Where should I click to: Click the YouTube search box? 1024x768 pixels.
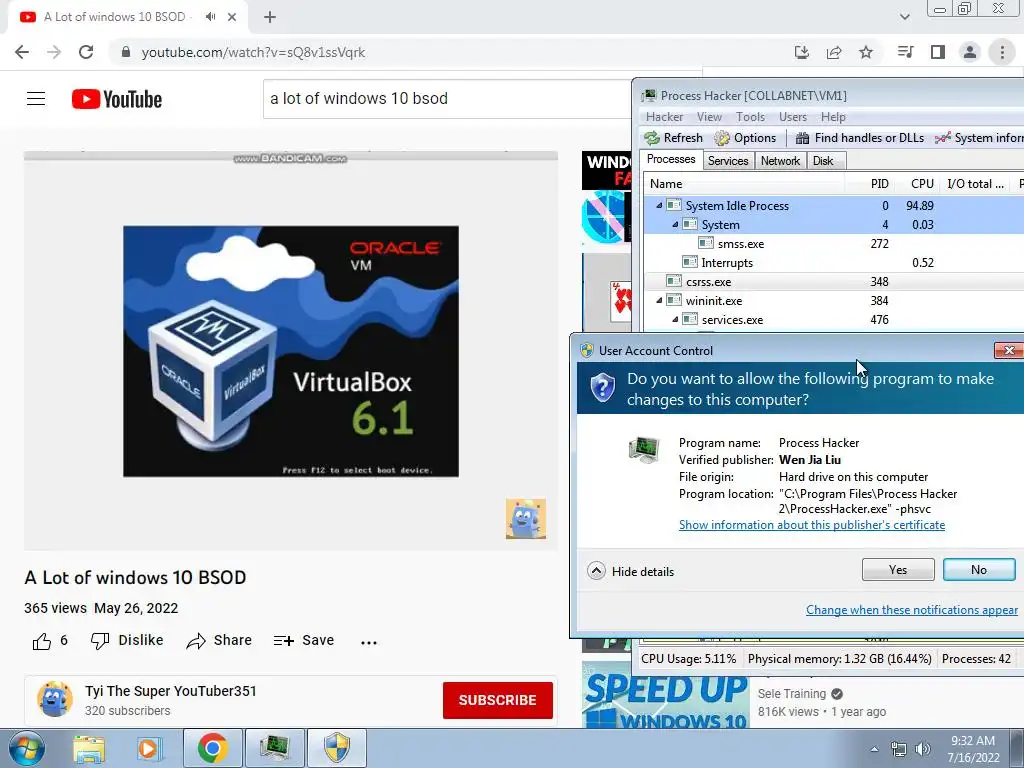click(447, 99)
